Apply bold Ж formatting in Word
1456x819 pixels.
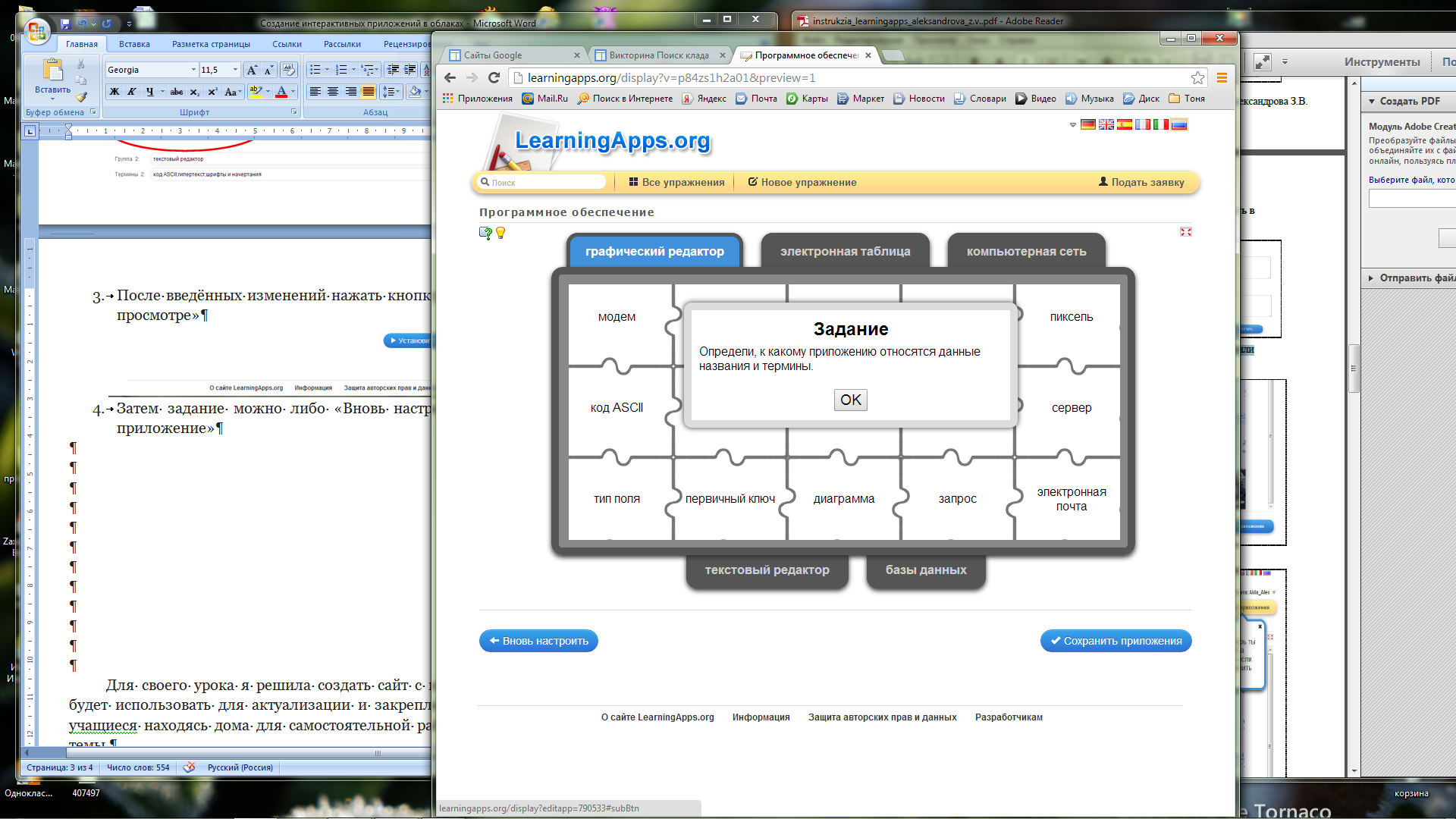tap(115, 92)
